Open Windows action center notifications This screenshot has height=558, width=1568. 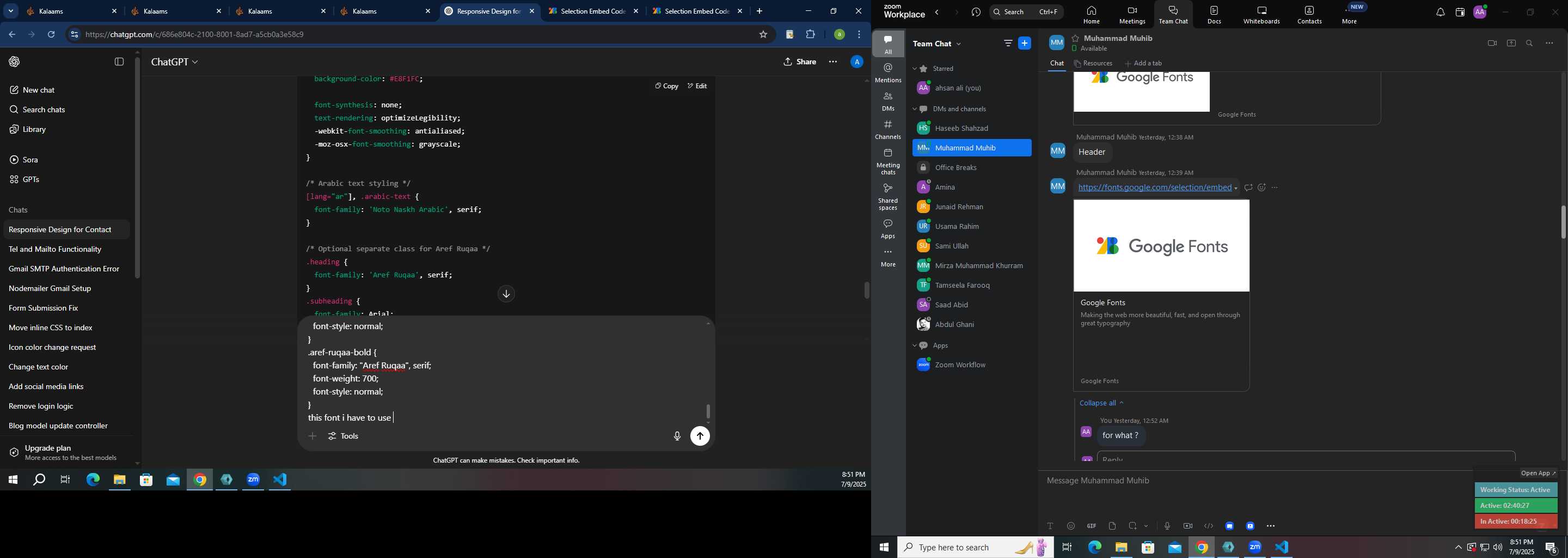1551,548
